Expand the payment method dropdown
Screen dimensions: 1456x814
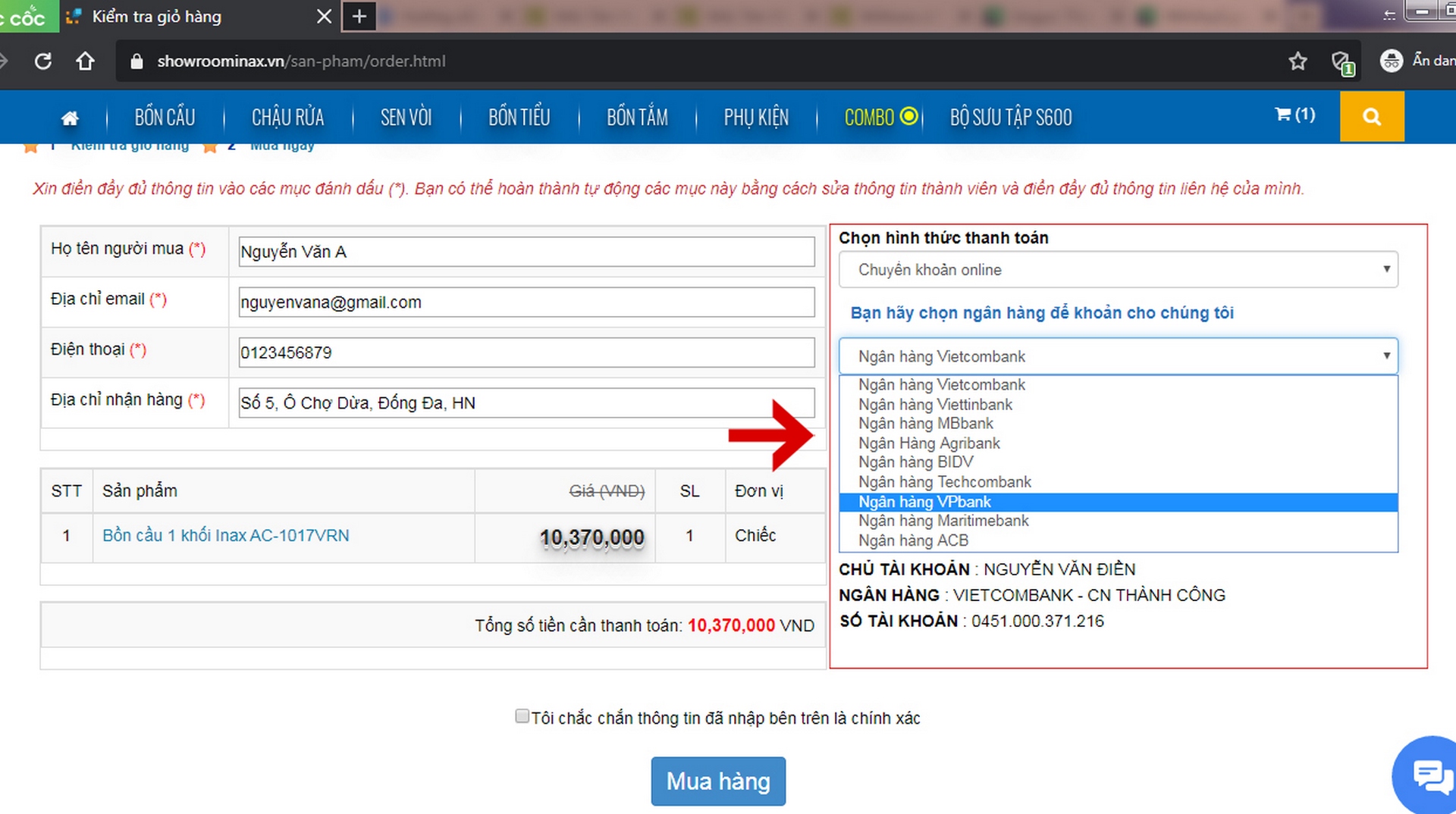[x=1118, y=270]
